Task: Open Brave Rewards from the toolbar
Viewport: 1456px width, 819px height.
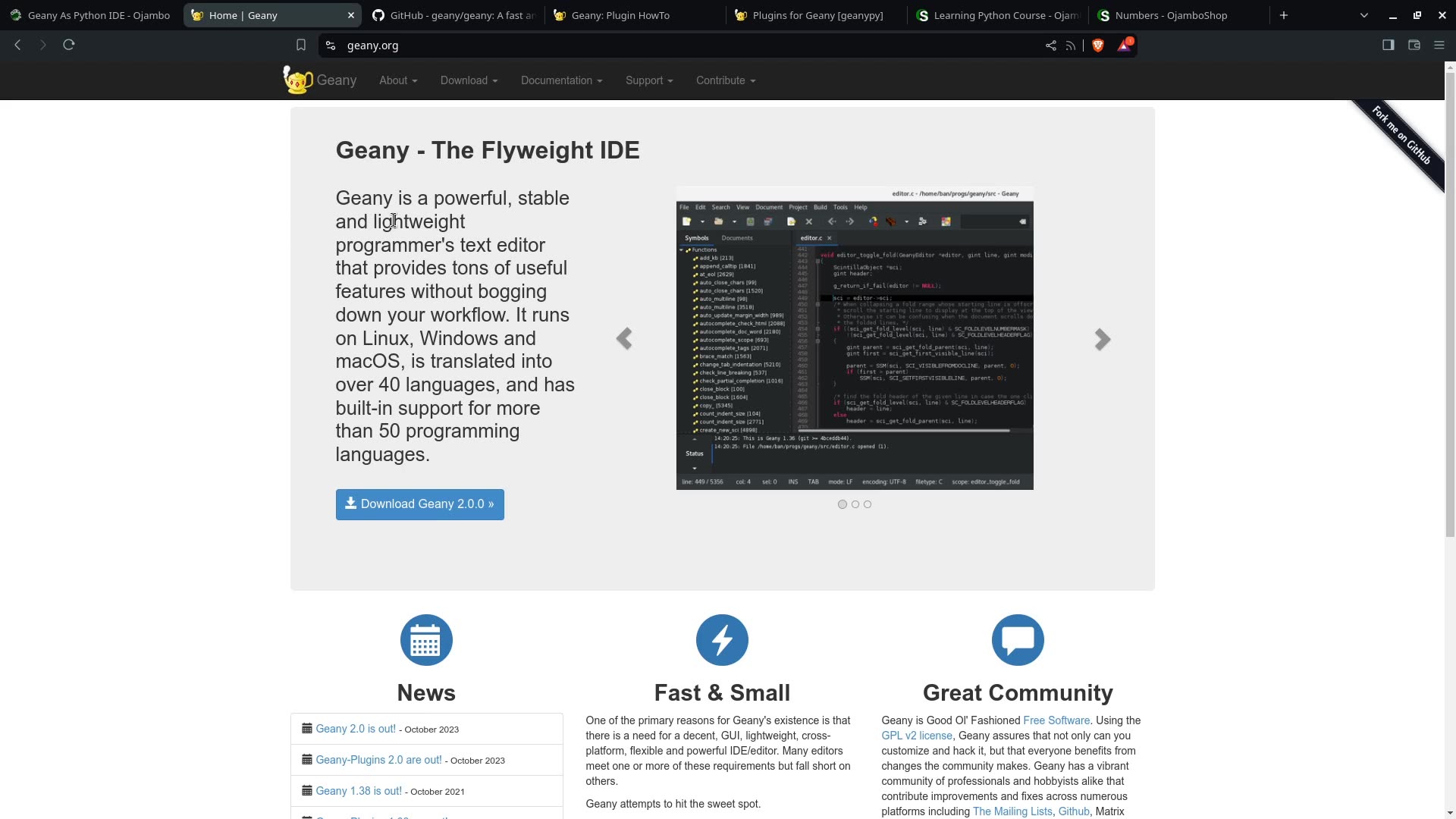Action: click(x=1124, y=45)
